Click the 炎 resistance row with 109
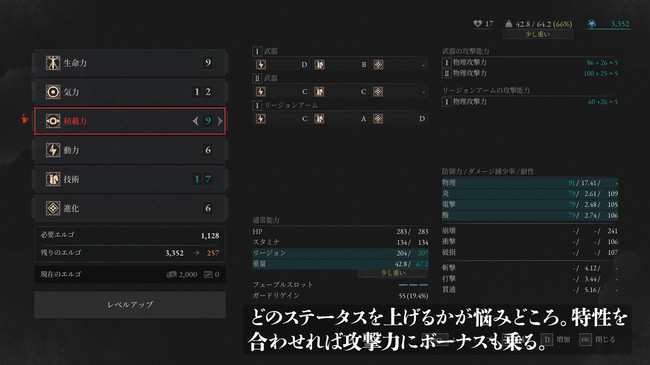This screenshot has width=650, height=365. point(530,194)
